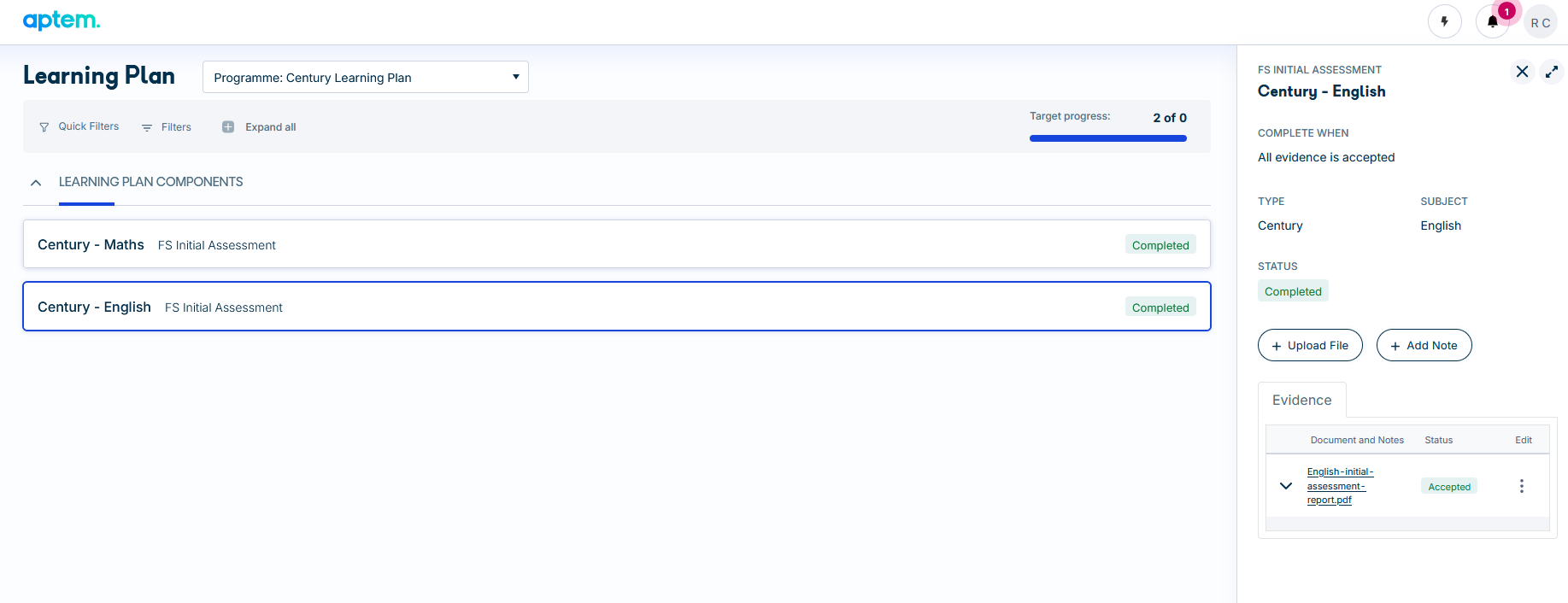Open the RC user avatar menu

1541,22
